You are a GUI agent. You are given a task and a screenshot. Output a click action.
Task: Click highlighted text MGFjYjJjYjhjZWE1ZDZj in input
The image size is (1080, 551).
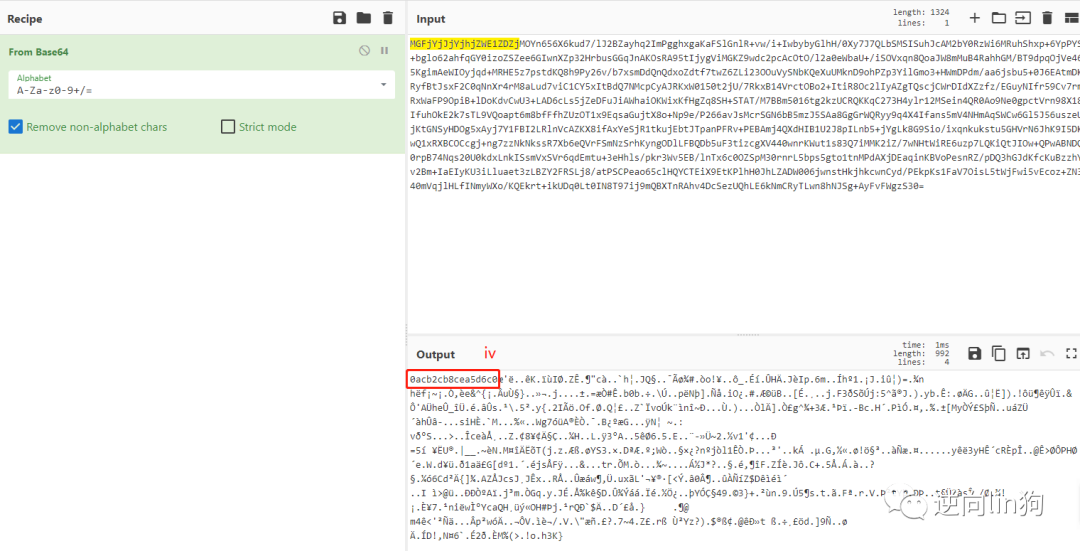(x=465, y=44)
